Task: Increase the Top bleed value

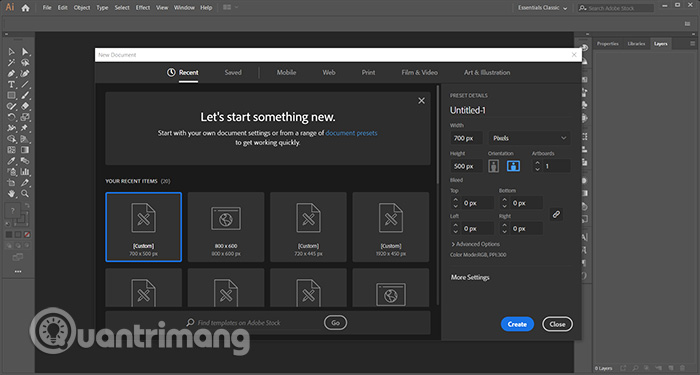Action: (455, 200)
